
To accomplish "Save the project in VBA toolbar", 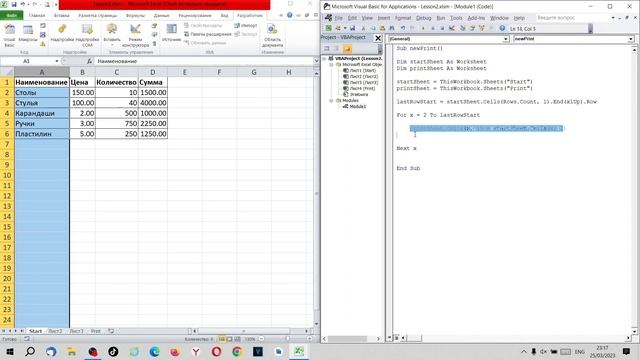I will point(352,28).
